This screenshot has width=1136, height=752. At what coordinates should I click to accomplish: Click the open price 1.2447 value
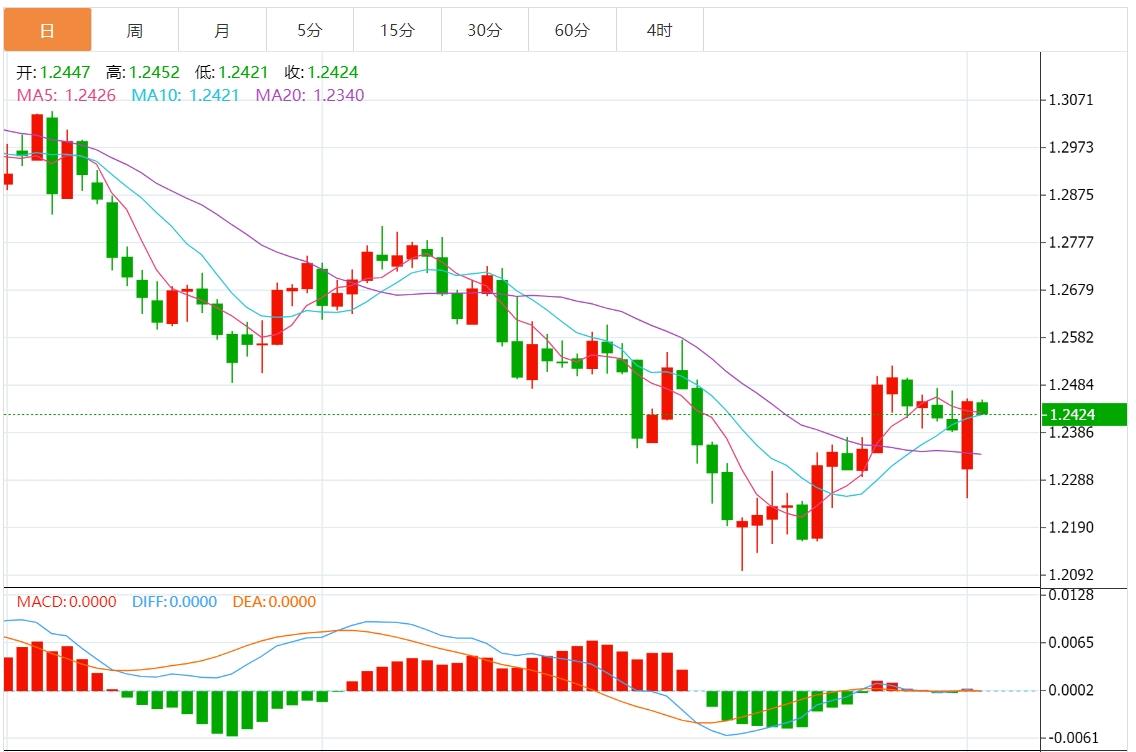point(65,72)
